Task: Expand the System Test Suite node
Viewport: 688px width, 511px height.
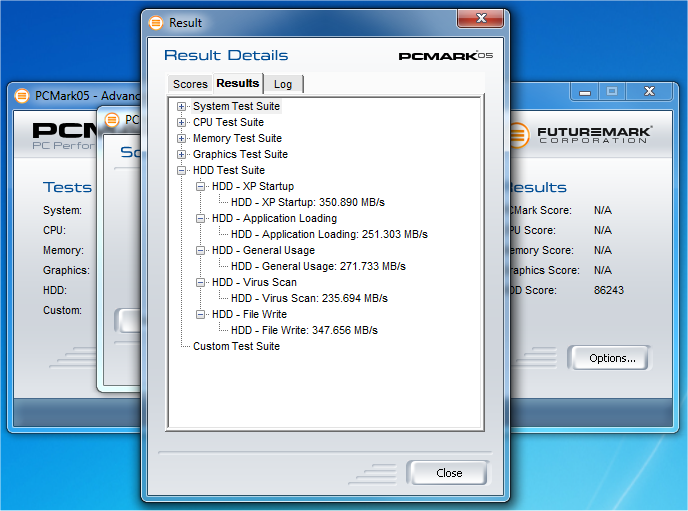Action: (x=181, y=107)
